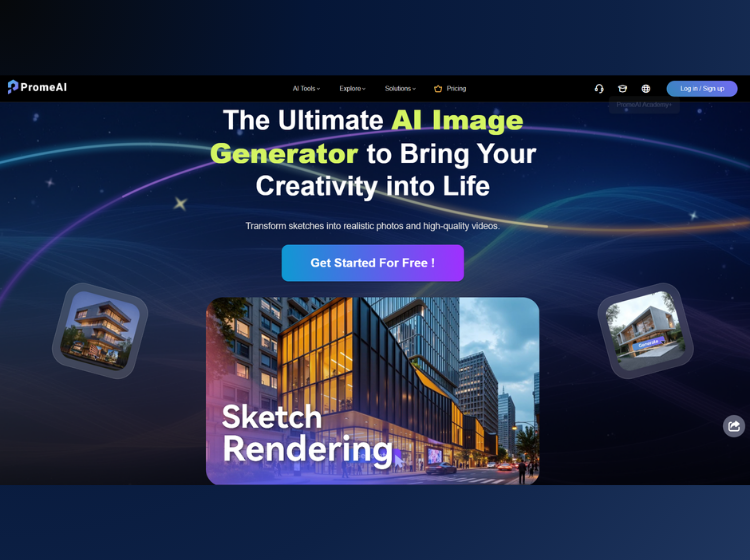Click the Log in / Sign up button

pyautogui.click(x=702, y=88)
